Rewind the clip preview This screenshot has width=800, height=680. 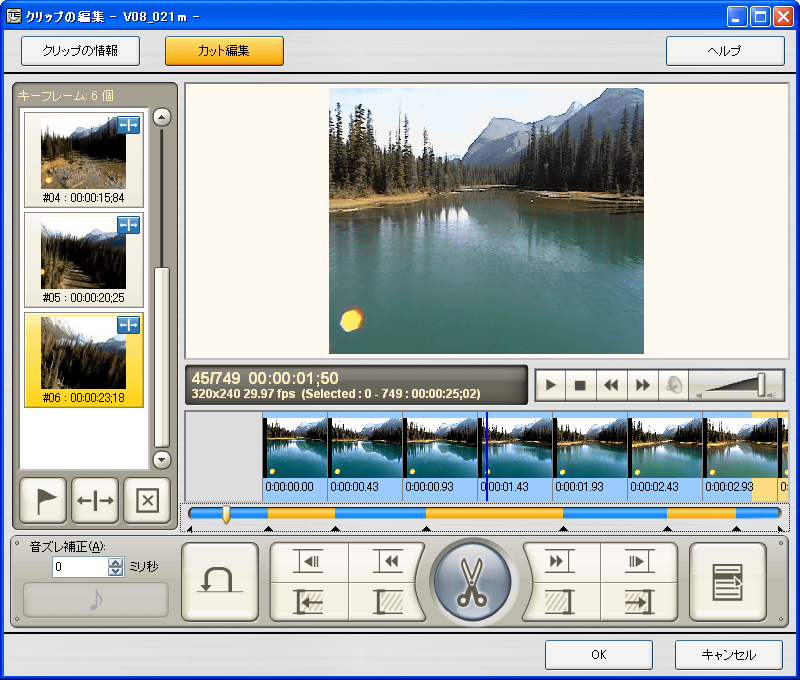coord(611,385)
